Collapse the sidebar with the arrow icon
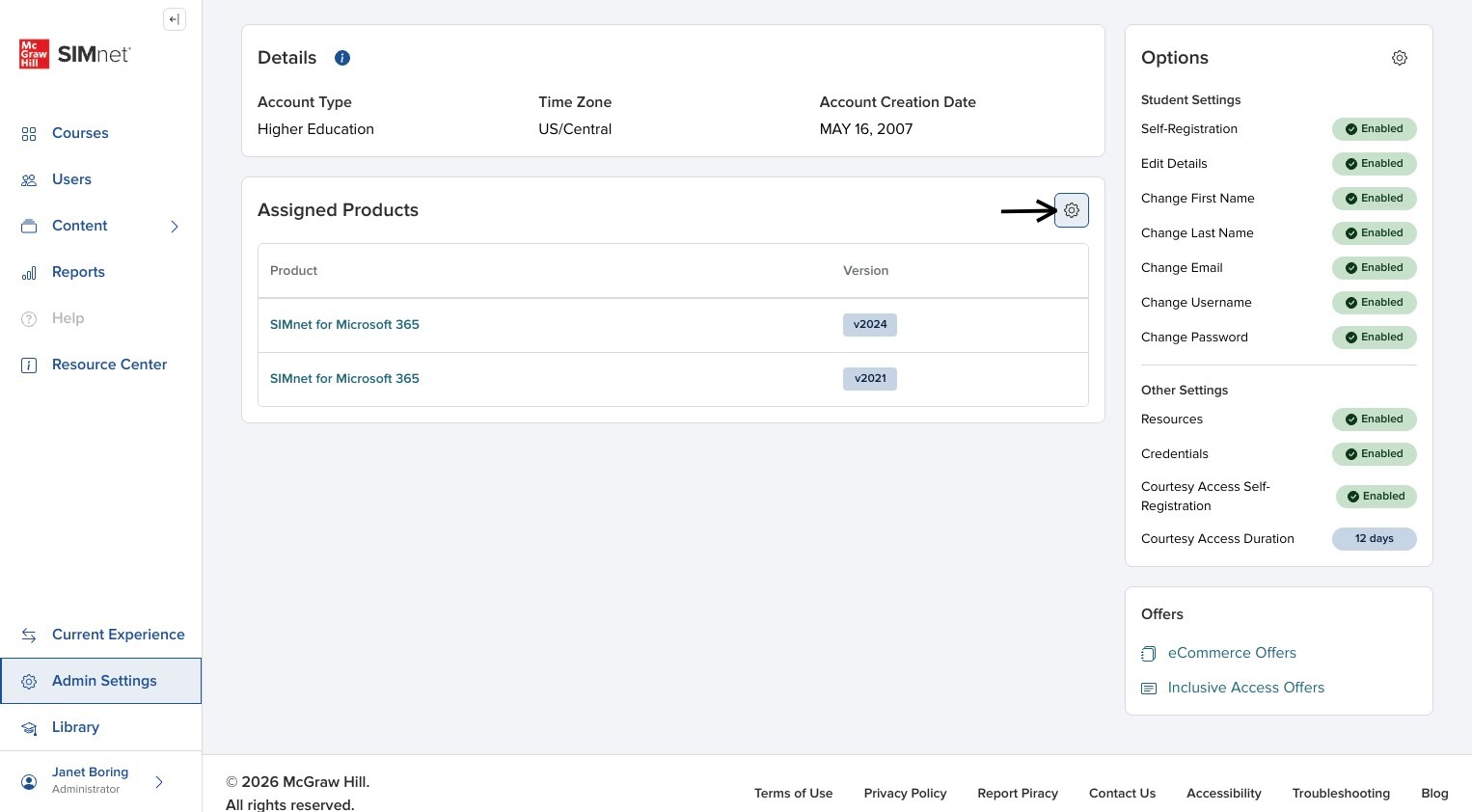Image resolution: width=1472 pixels, height=812 pixels. coord(175,19)
